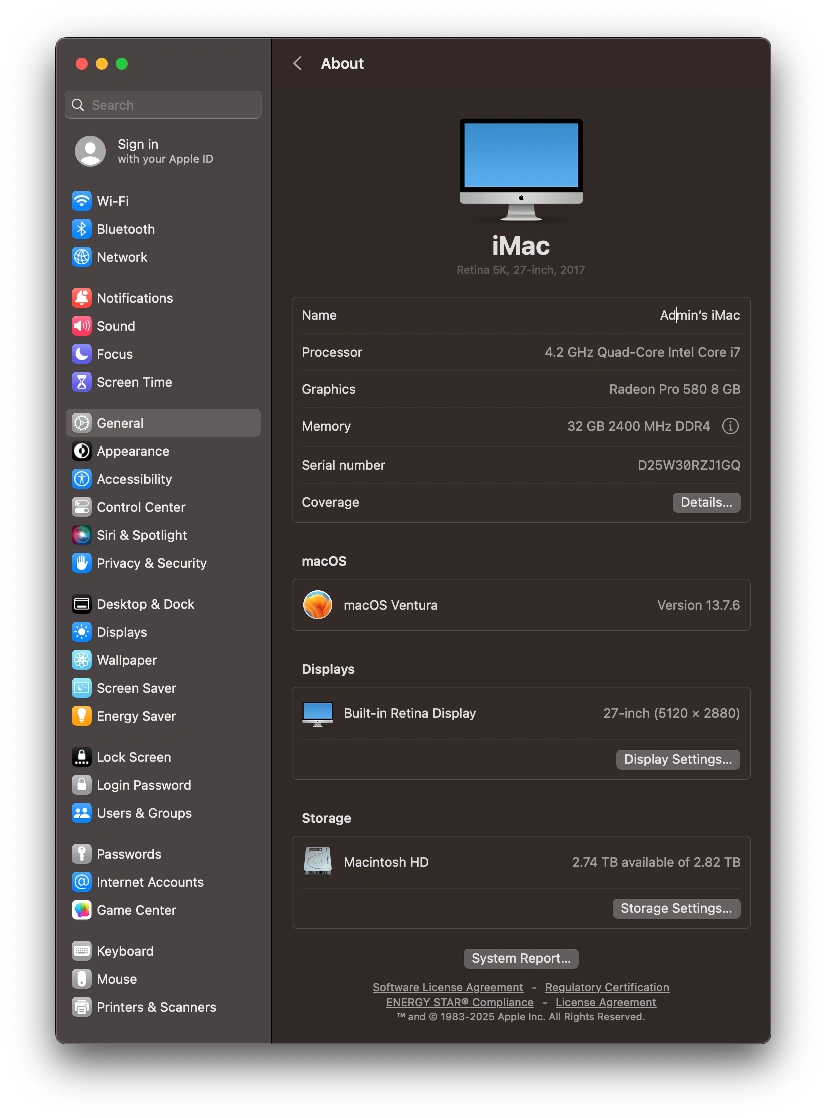
Task: Click Radeon Pro 580 8 GB text
Action: coord(674,389)
